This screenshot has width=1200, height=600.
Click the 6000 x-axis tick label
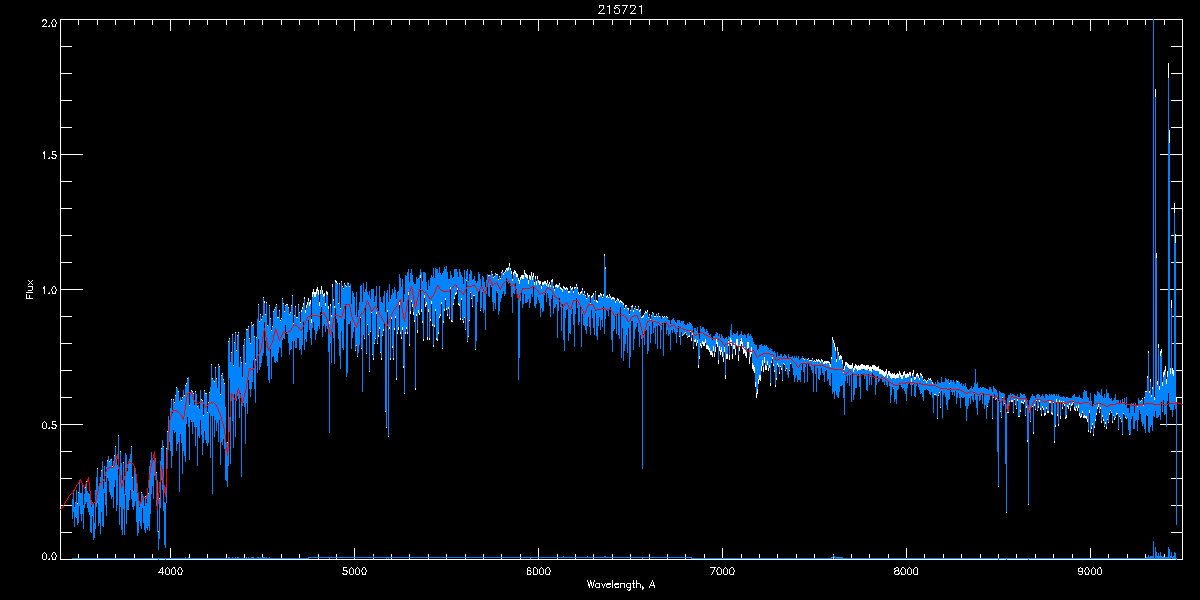pyautogui.click(x=538, y=572)
